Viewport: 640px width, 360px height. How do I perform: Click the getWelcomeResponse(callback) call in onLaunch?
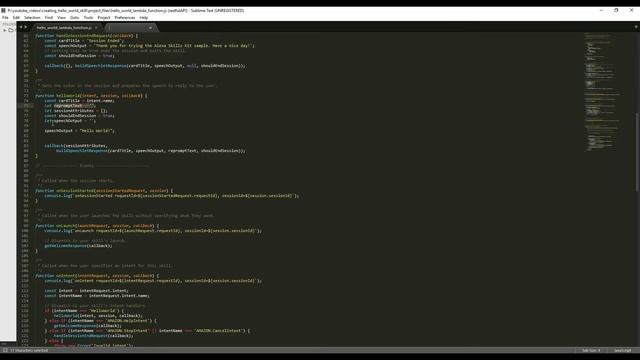tap(78, 246)
